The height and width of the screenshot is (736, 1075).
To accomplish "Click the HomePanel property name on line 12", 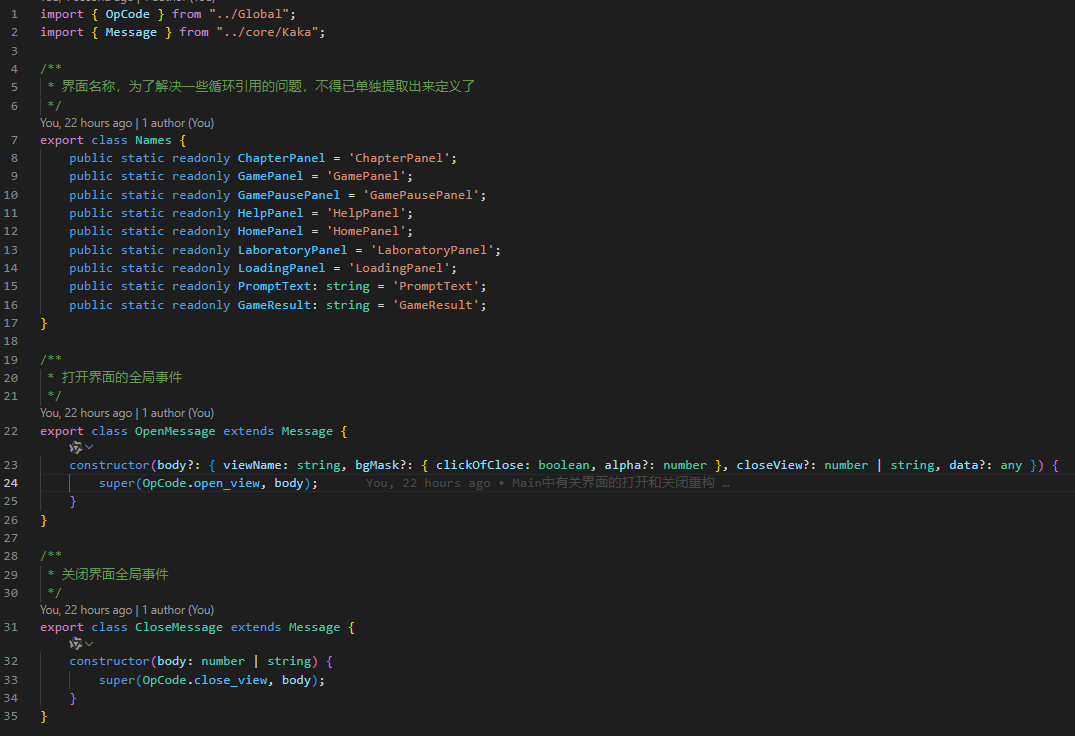I will click(x=270, y=231).
